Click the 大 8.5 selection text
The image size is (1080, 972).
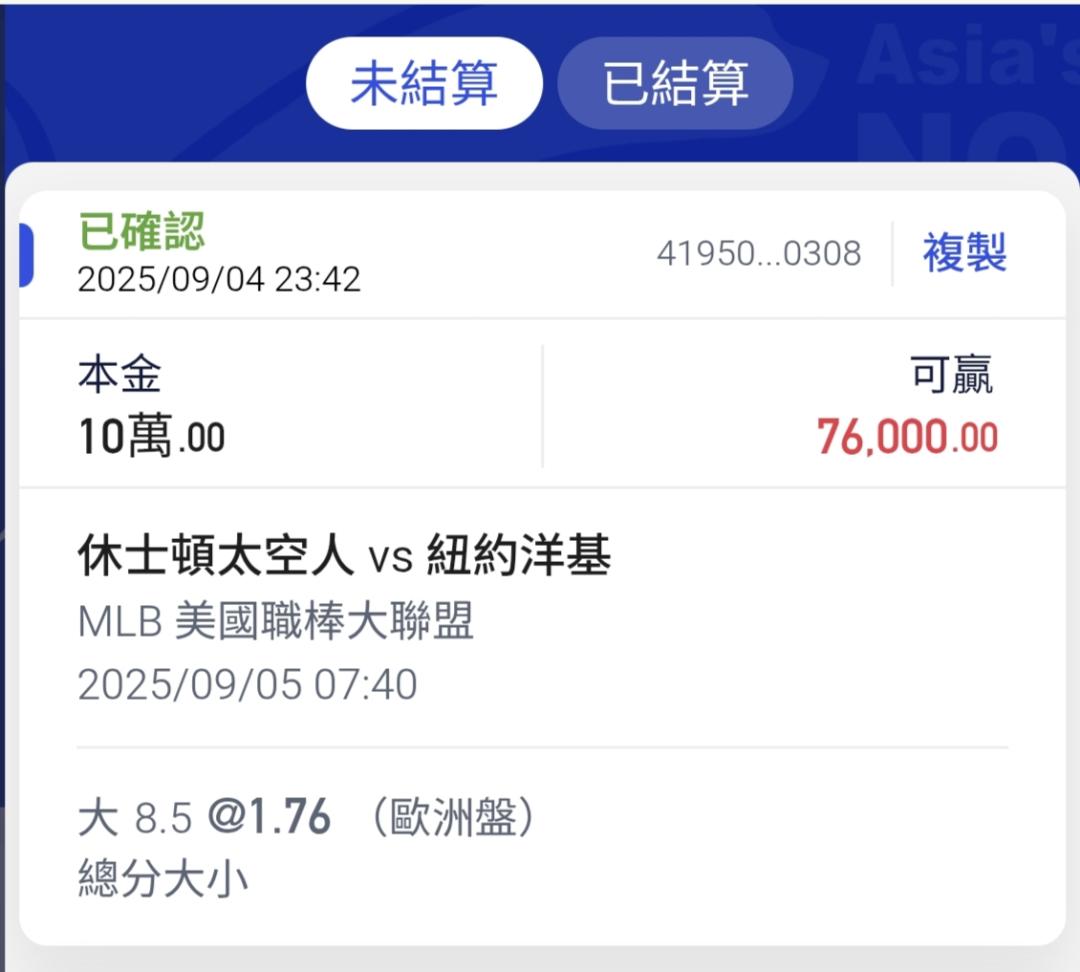pyautogui.click(x=135, y=818)
